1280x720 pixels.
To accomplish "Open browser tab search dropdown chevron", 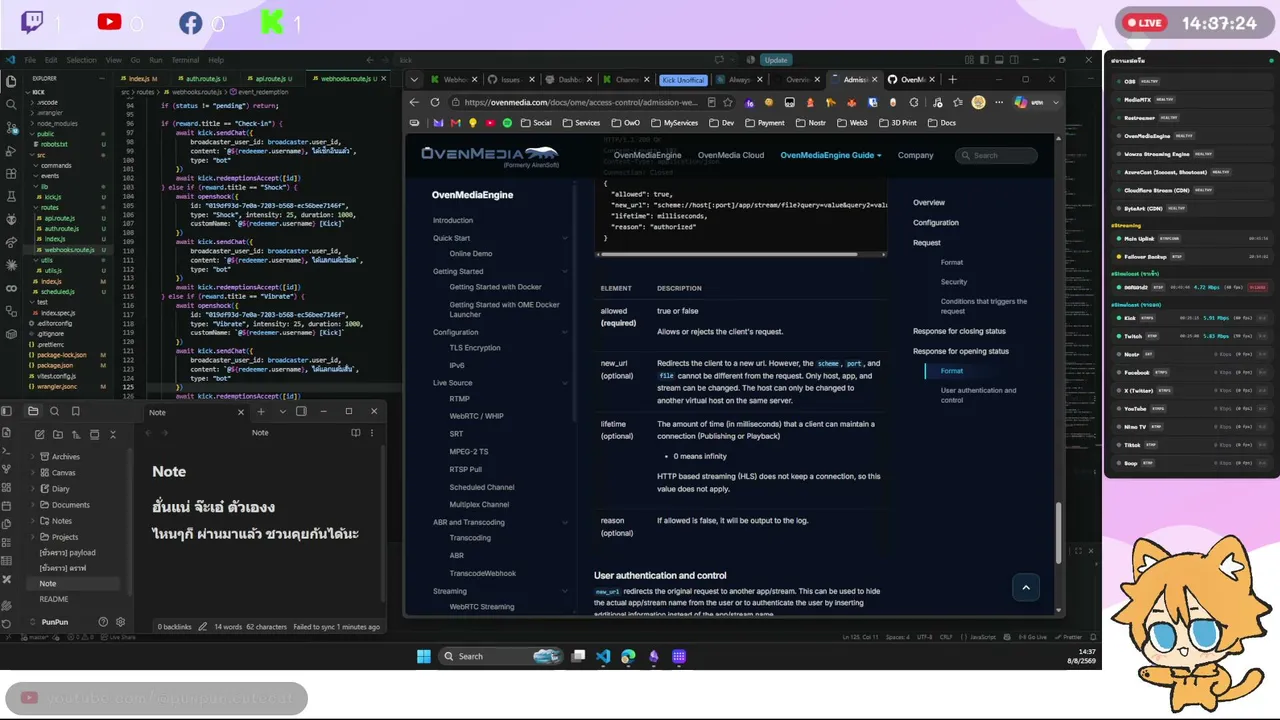I will click(412, 79).
